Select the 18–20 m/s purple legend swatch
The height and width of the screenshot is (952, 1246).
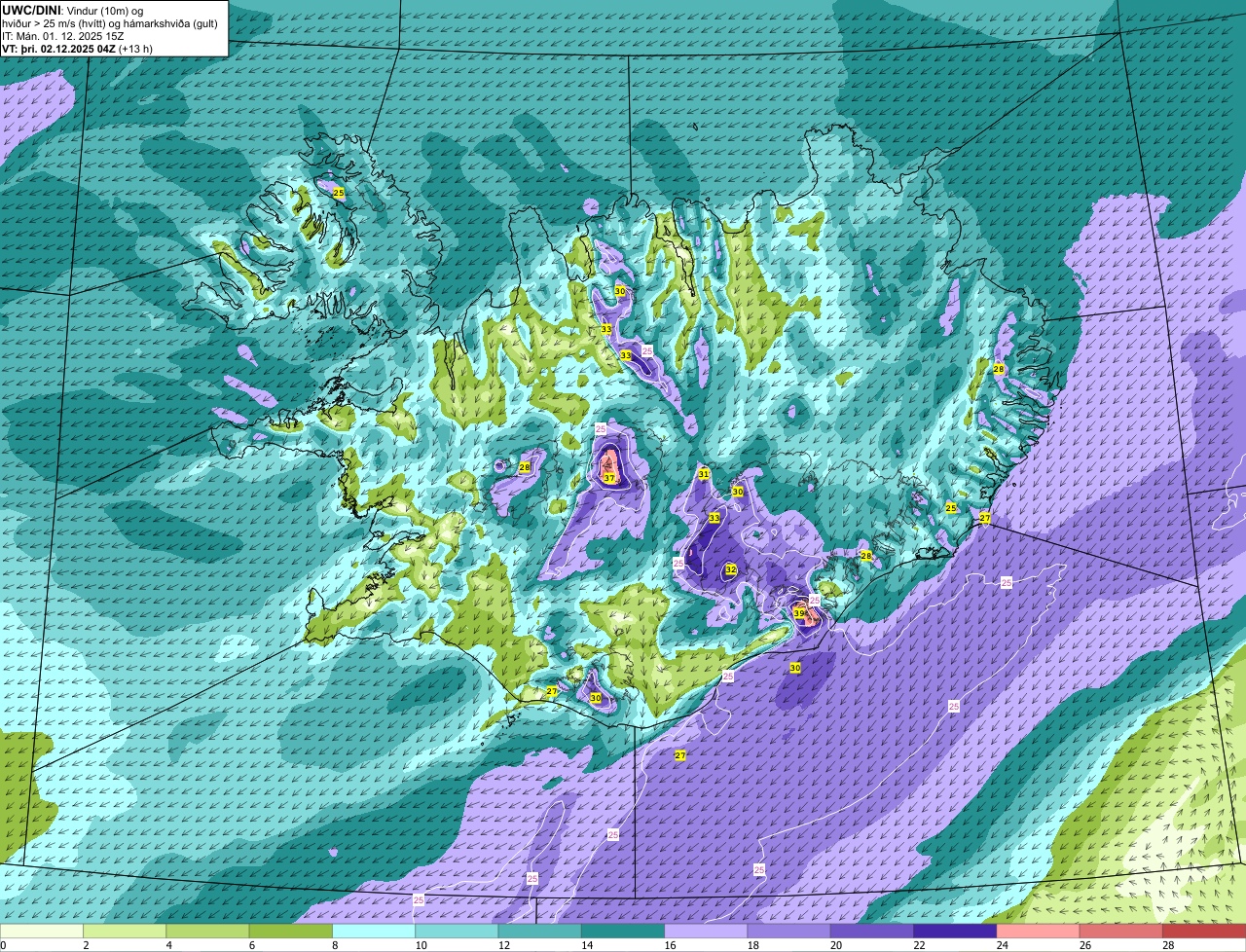pyautogui.click(x=789, y=932)
